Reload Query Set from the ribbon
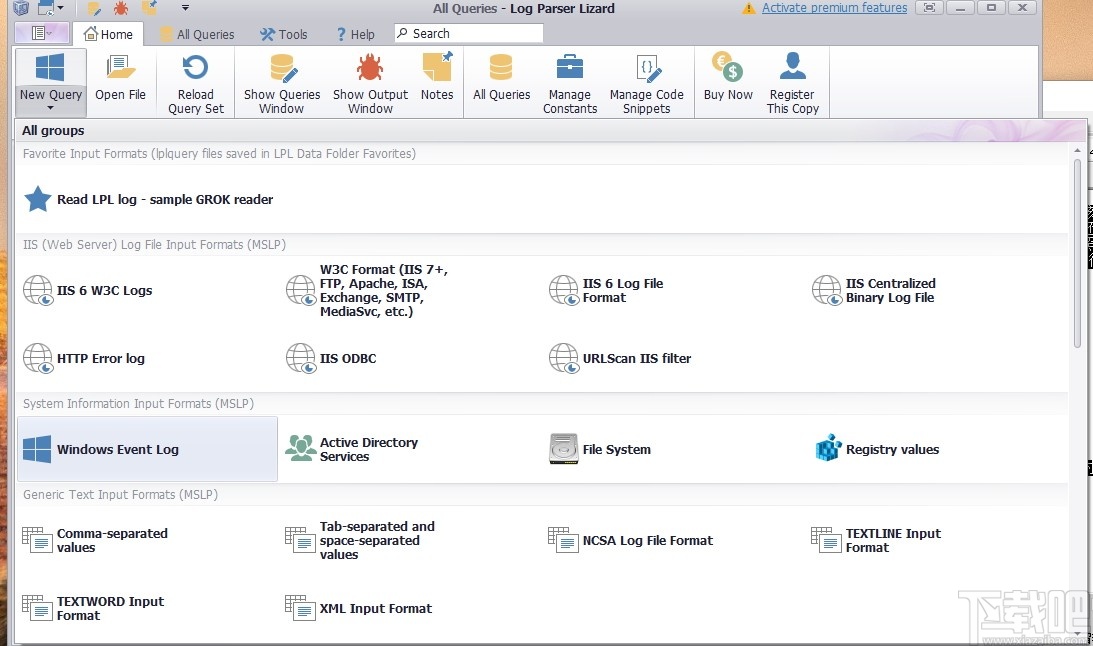This screenshot has height=646, width=1093. coord(196,84)
